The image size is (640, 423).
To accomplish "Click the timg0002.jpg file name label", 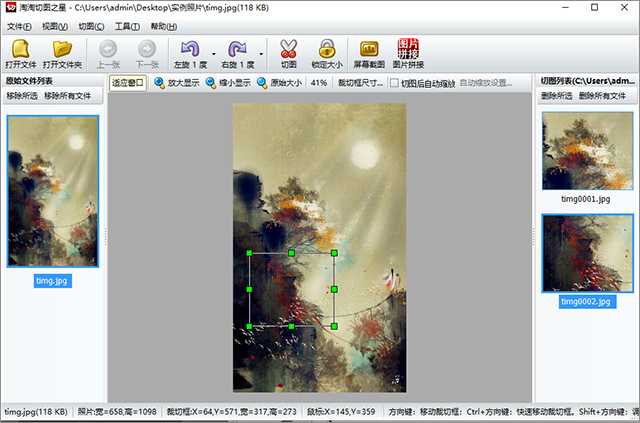I will [587, 302].
